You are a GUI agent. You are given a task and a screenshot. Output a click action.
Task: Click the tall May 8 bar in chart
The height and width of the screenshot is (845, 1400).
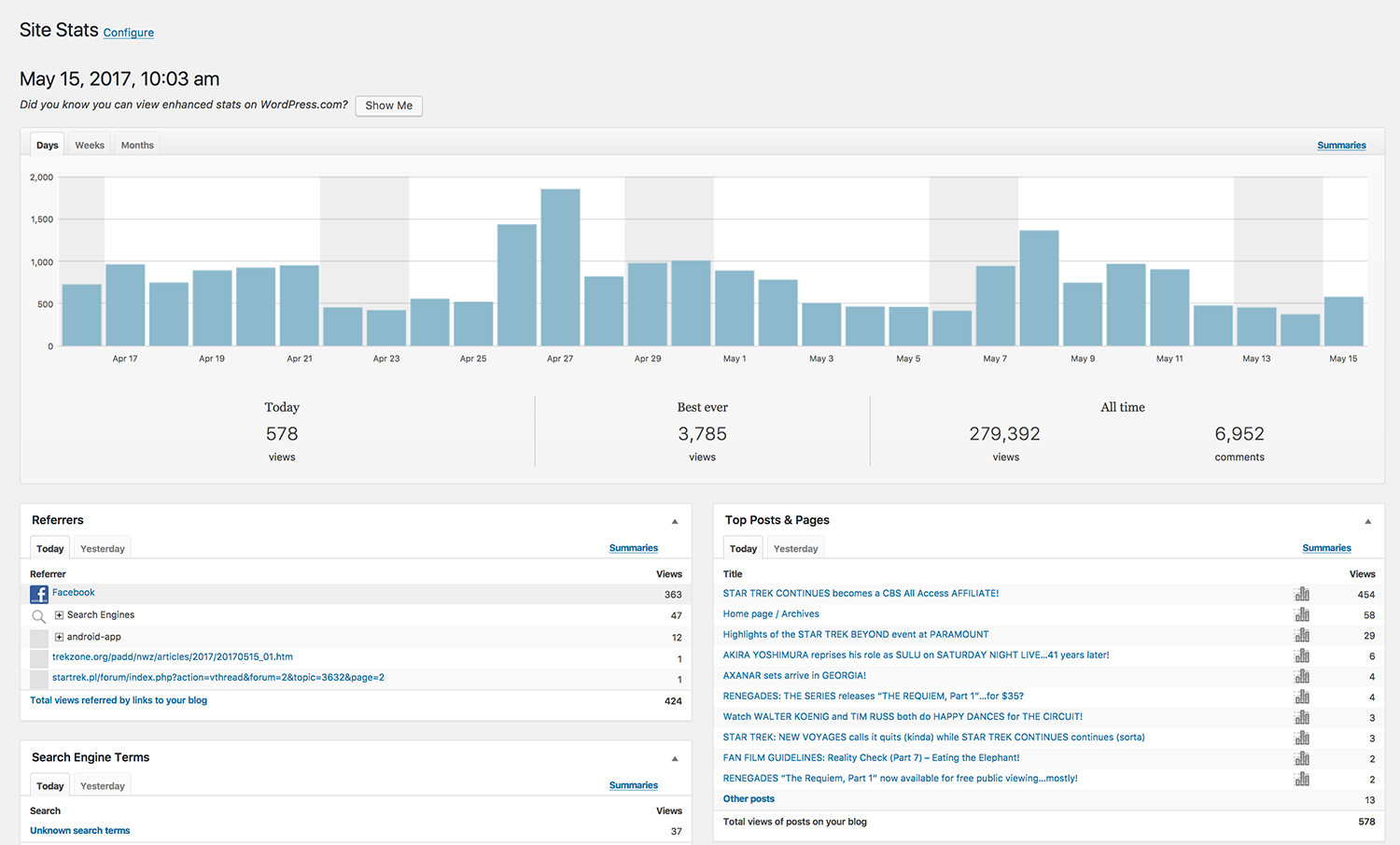[1039, 288]
